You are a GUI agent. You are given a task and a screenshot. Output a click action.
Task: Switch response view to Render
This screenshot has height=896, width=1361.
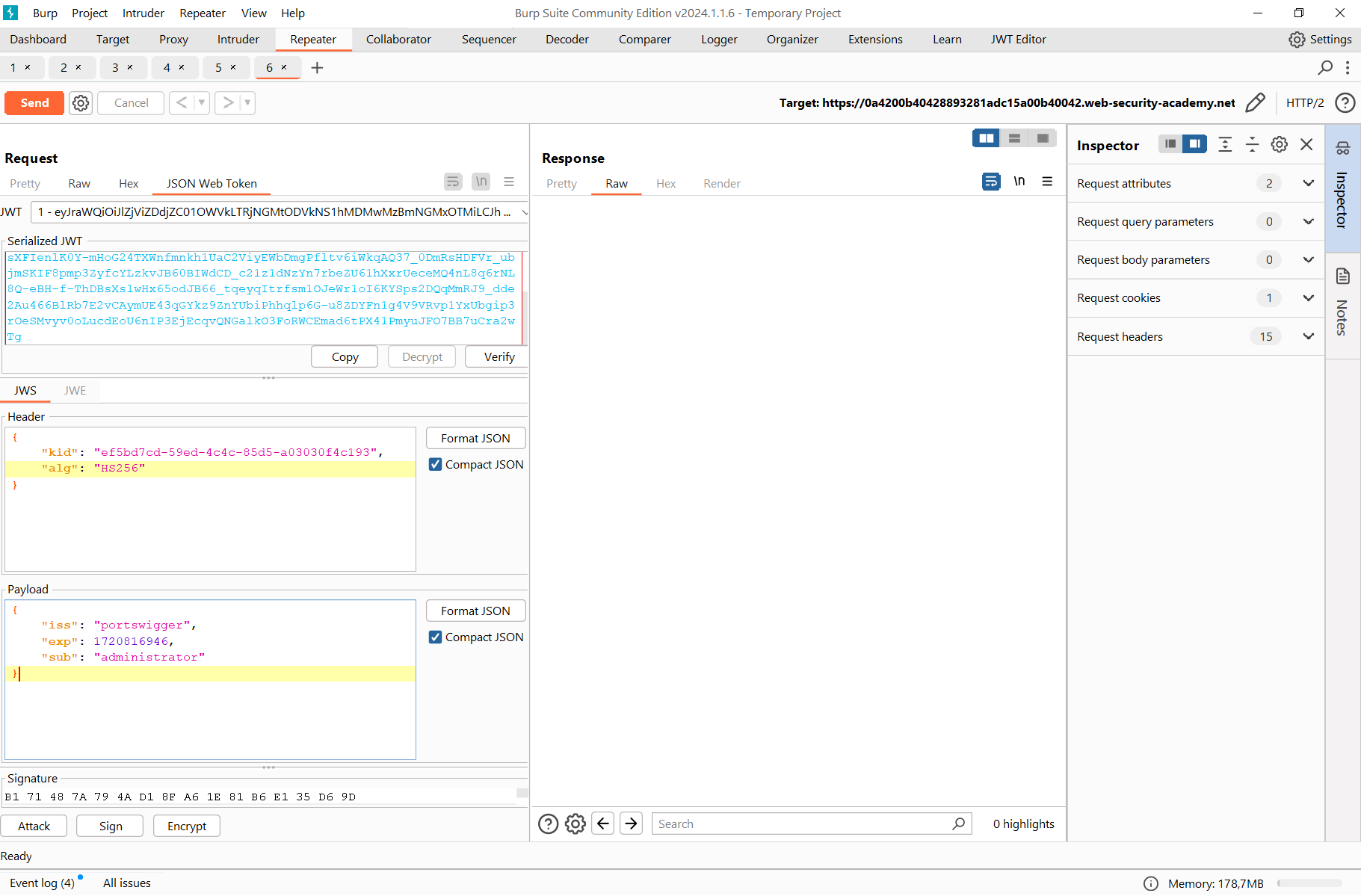(x=722, y=183)
